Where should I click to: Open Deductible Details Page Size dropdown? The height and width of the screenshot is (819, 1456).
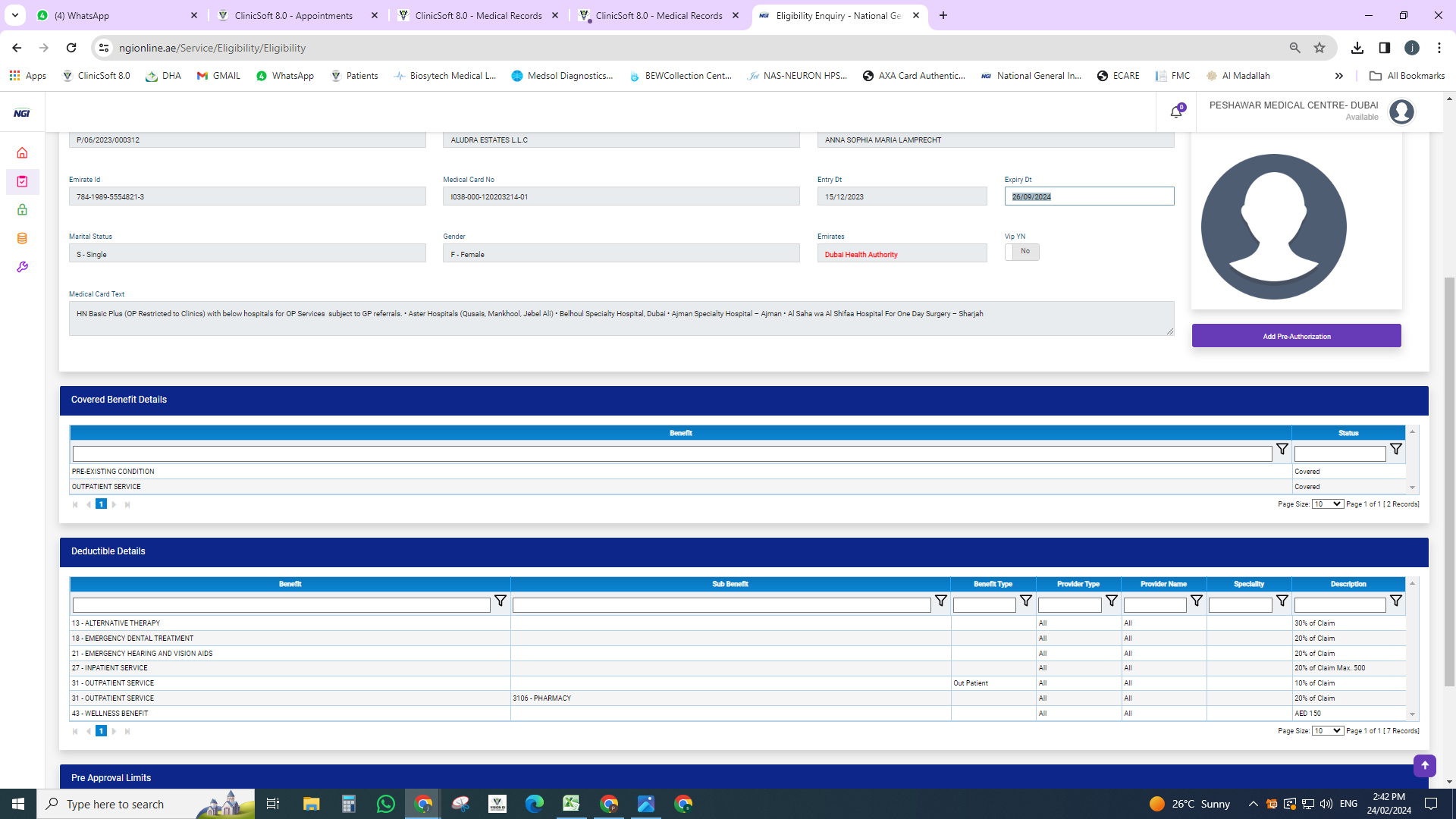tap(1327, 731)
